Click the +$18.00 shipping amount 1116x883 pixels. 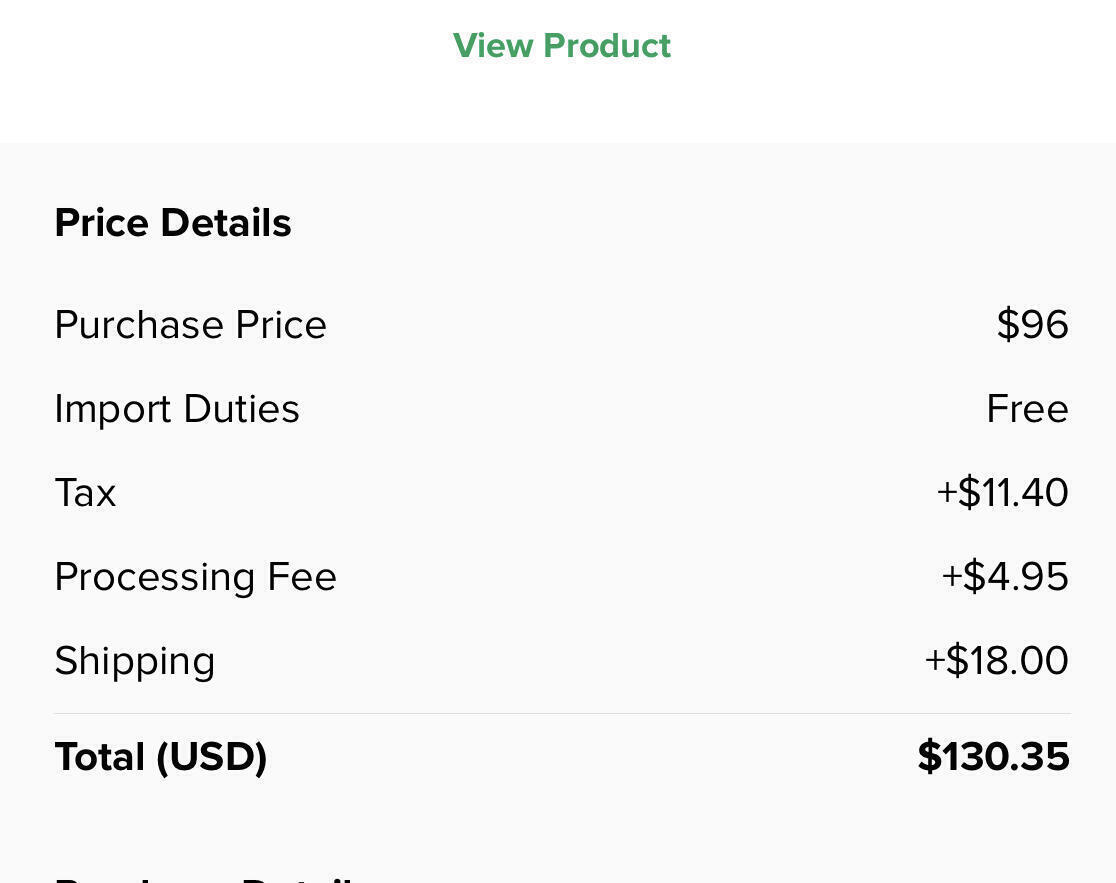(996, 661)
